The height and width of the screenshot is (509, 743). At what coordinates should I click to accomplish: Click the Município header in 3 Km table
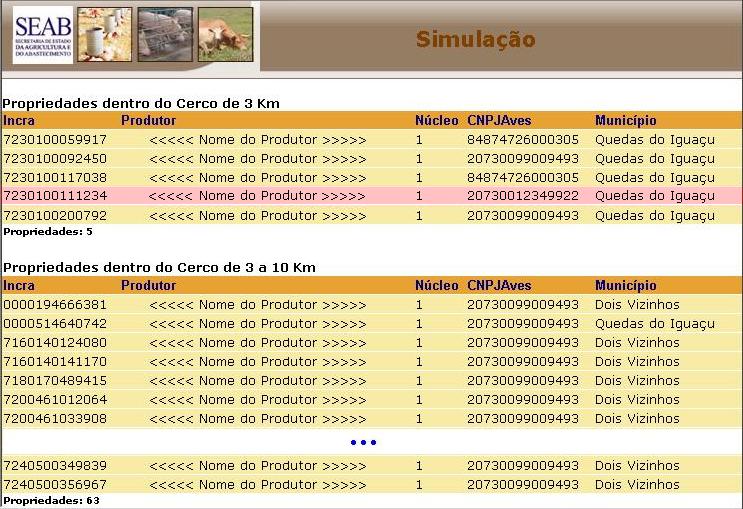click(625, 121)
